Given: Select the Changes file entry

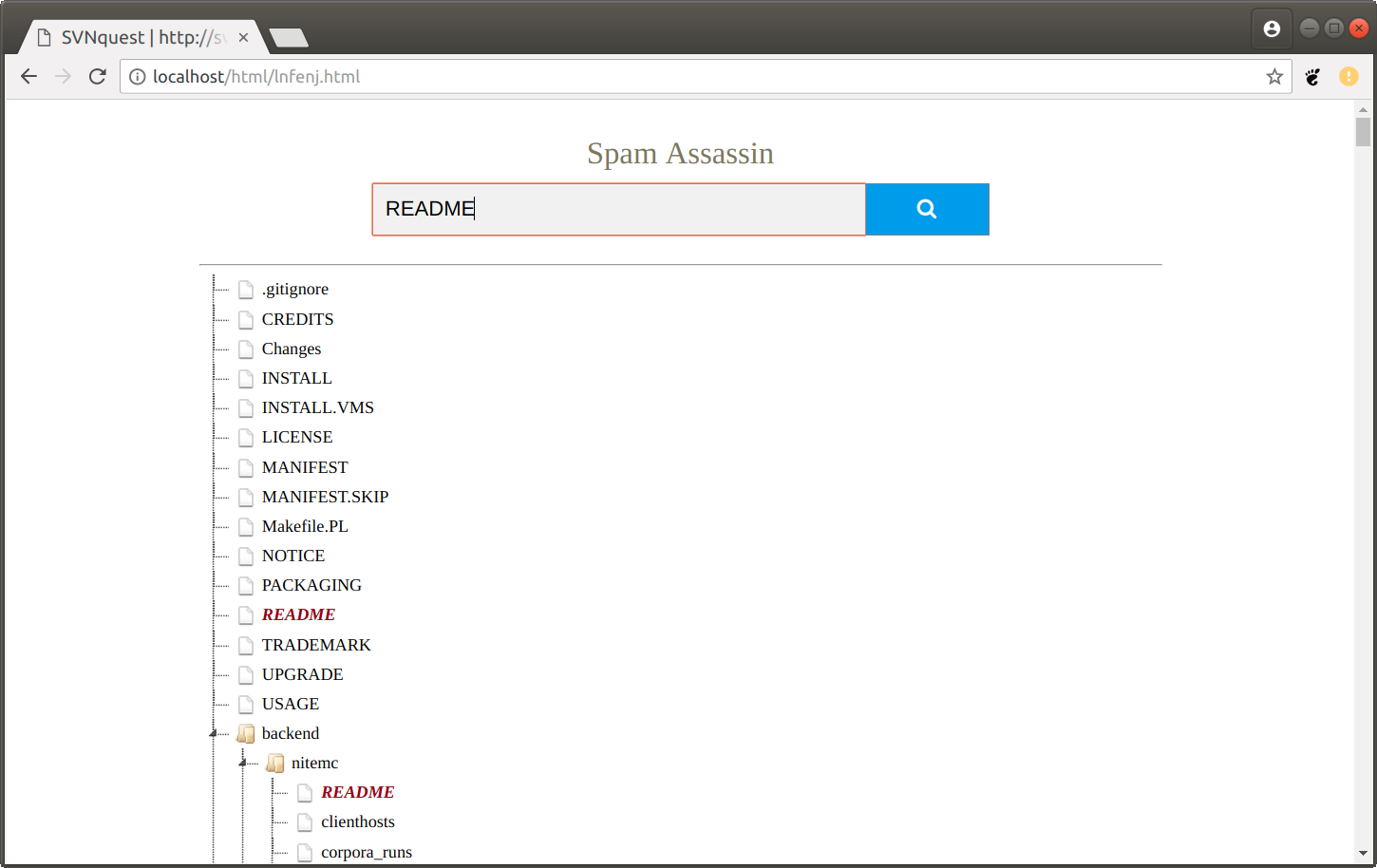Looking at the screenshot, I should point(292,349).
